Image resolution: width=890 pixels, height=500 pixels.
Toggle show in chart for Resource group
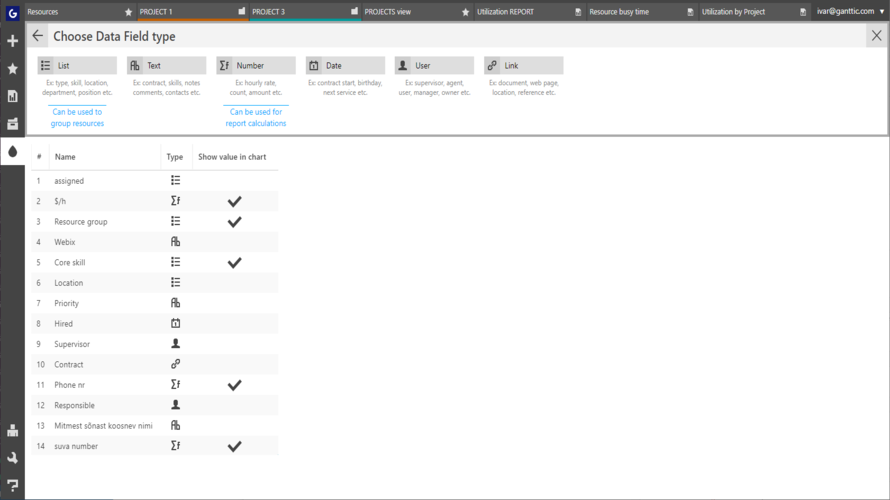coord(234,222)
